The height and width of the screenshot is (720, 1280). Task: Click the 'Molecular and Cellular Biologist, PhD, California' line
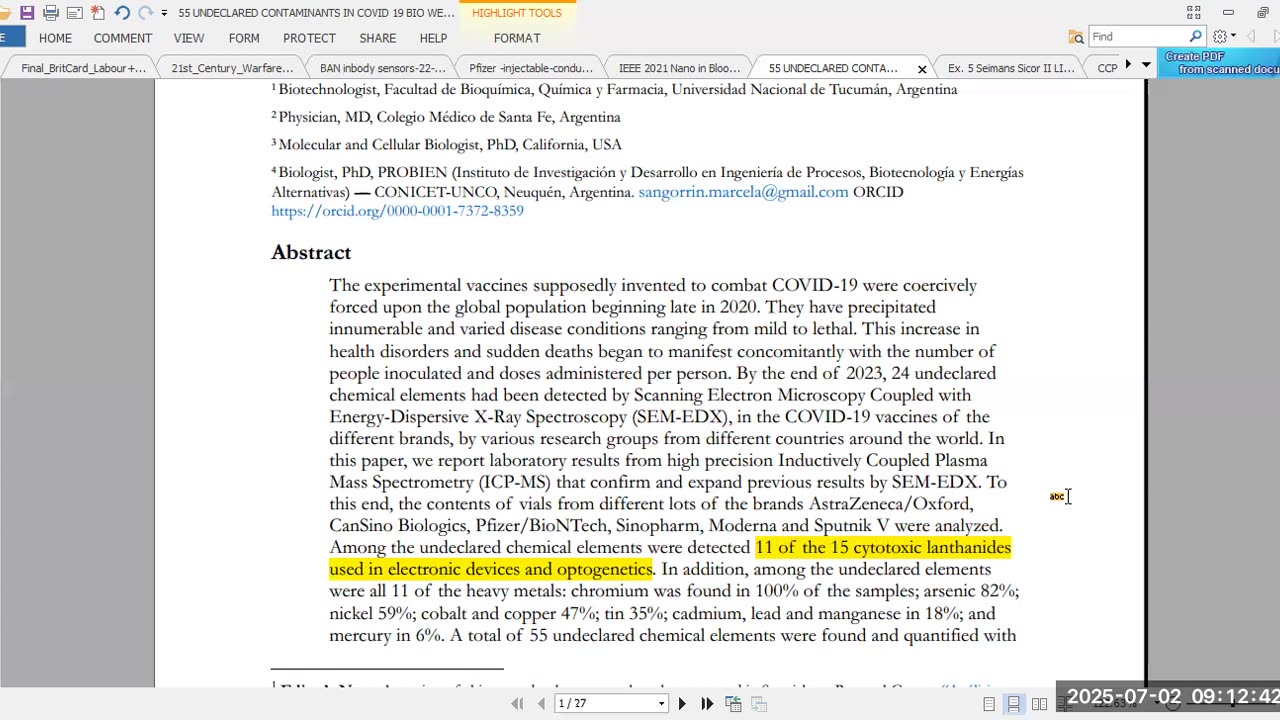tap(447, 144)
